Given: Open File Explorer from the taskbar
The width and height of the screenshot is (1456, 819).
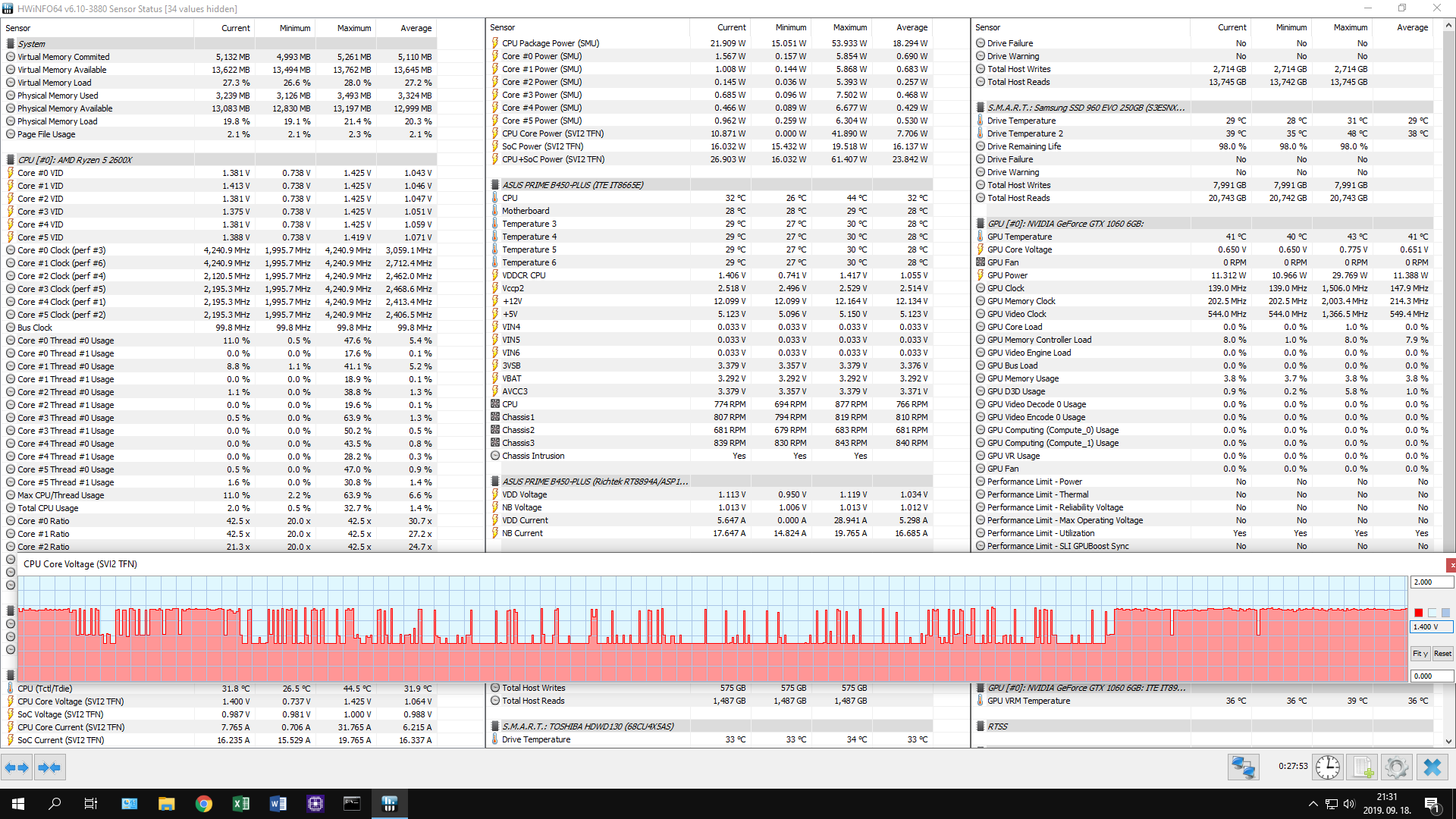Looking at the screenshot, I should [x=166, y=804].
